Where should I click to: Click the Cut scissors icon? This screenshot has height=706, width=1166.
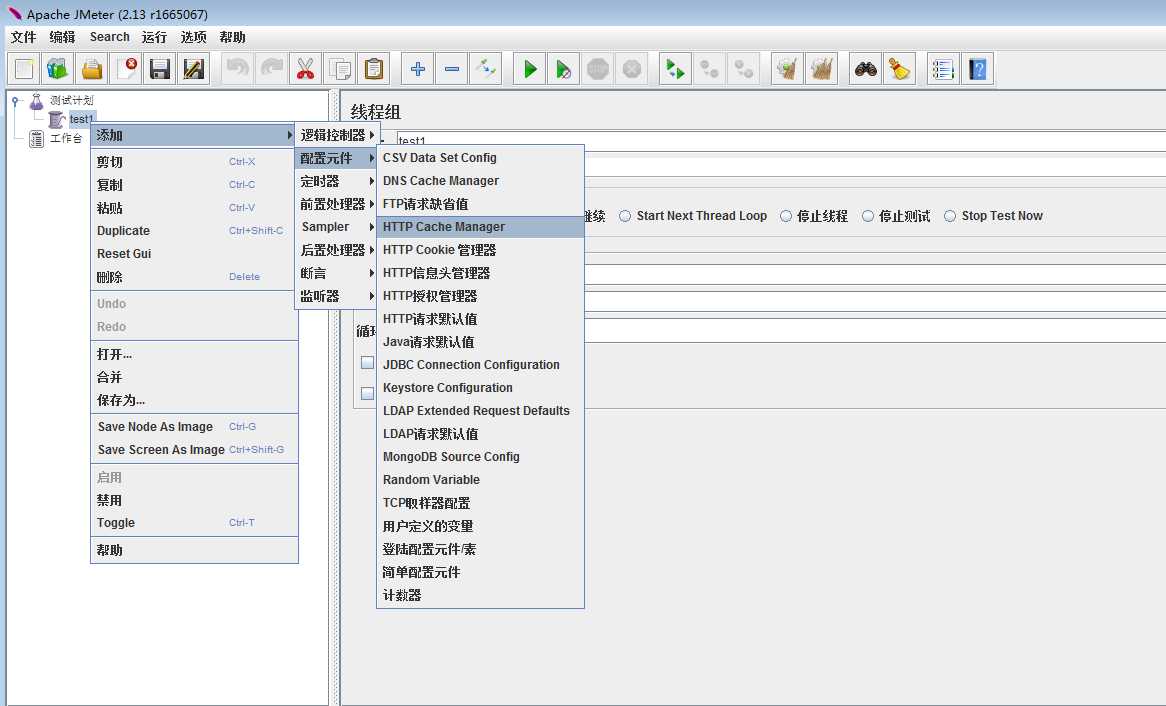(x=305, y=69)
